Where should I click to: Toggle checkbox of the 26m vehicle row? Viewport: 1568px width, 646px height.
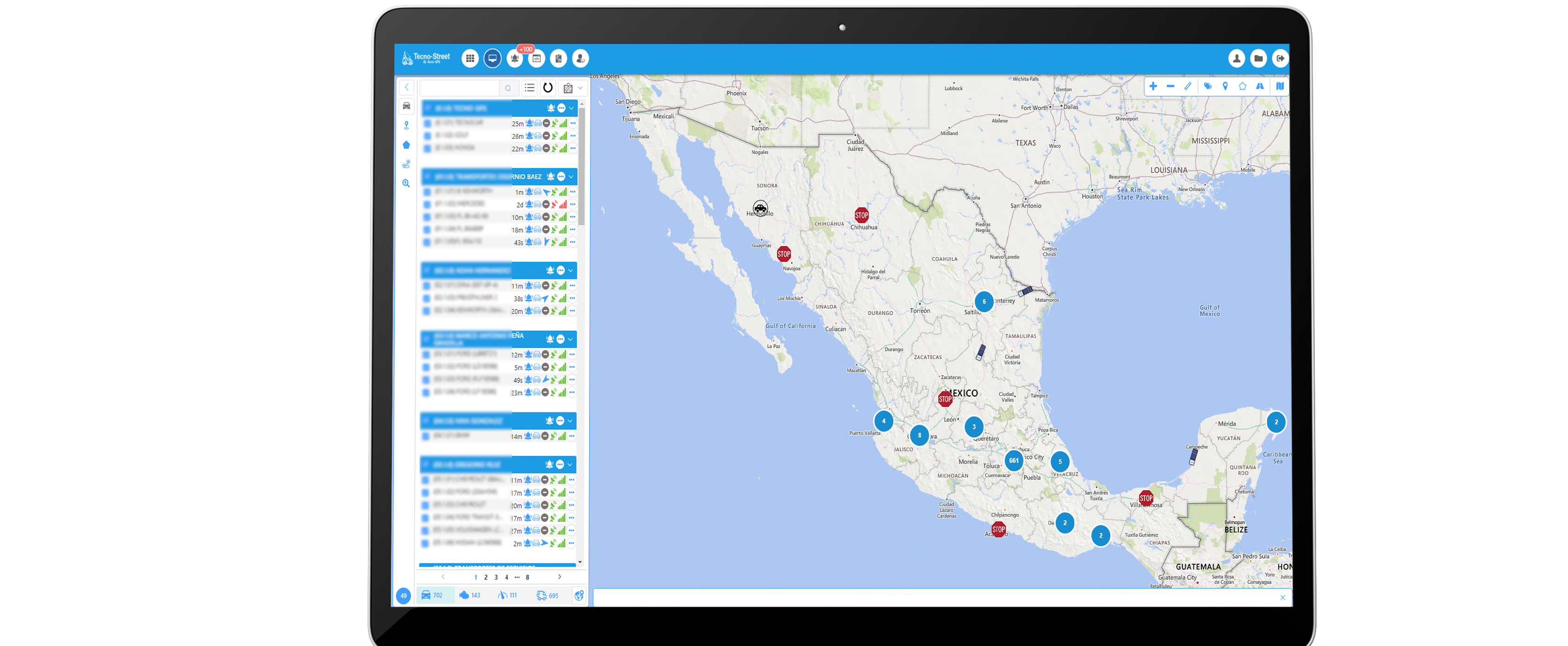tap(427, 136)
